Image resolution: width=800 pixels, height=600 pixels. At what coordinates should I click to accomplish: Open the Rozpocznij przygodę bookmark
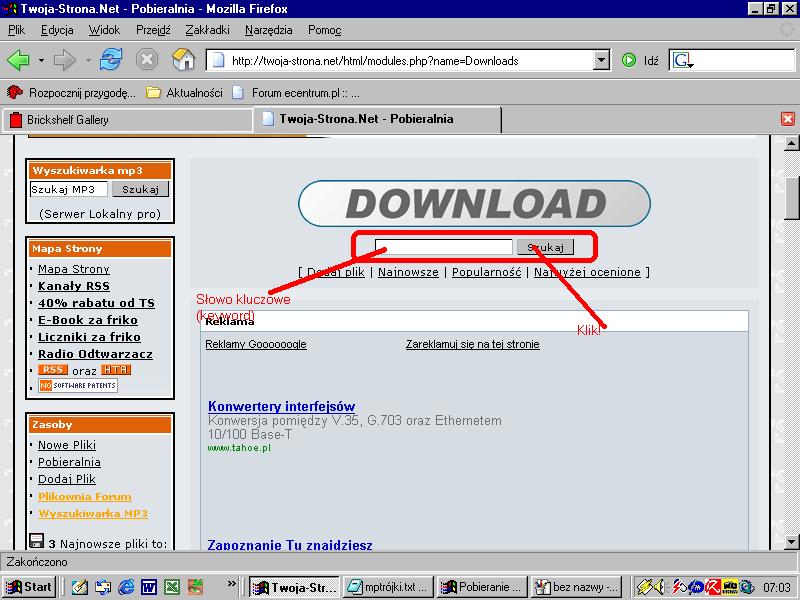[71, 93]
